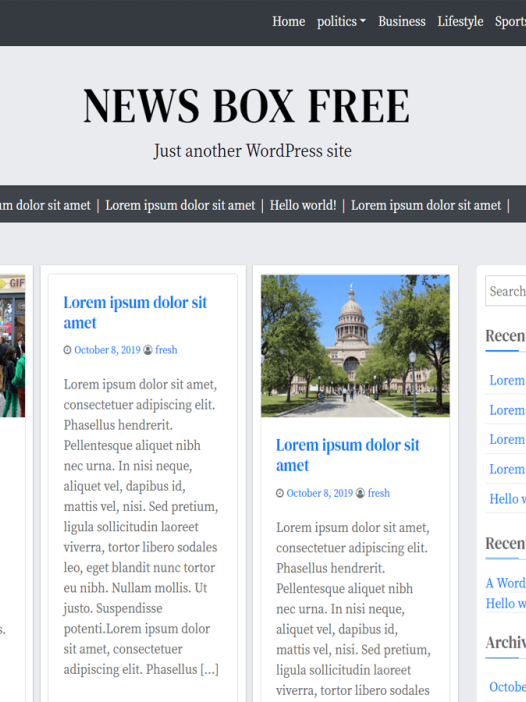Screen dimensions: 526x702
Task: Click the clock icon in the text-only card
Action: [67, 350]
